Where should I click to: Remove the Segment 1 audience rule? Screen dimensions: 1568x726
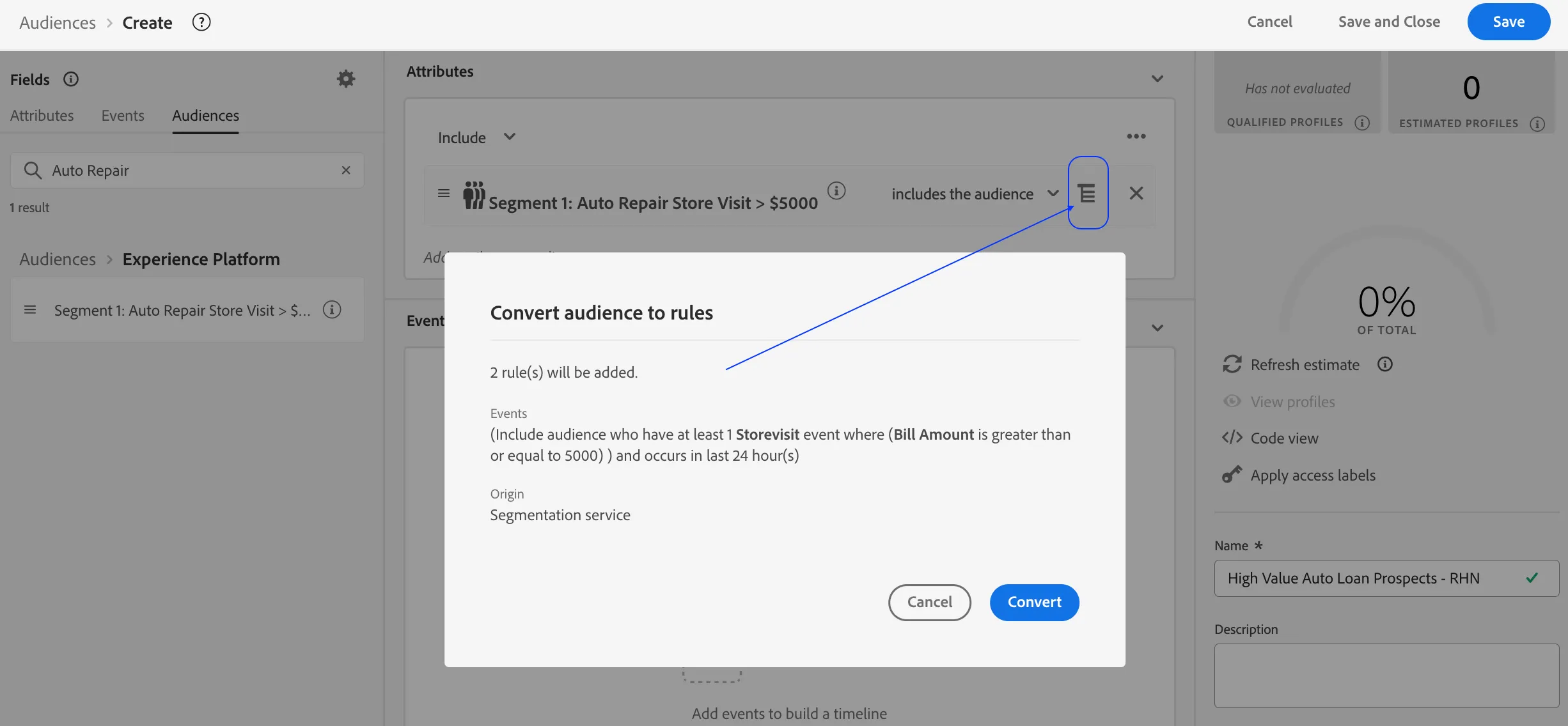coord(1136,193)
